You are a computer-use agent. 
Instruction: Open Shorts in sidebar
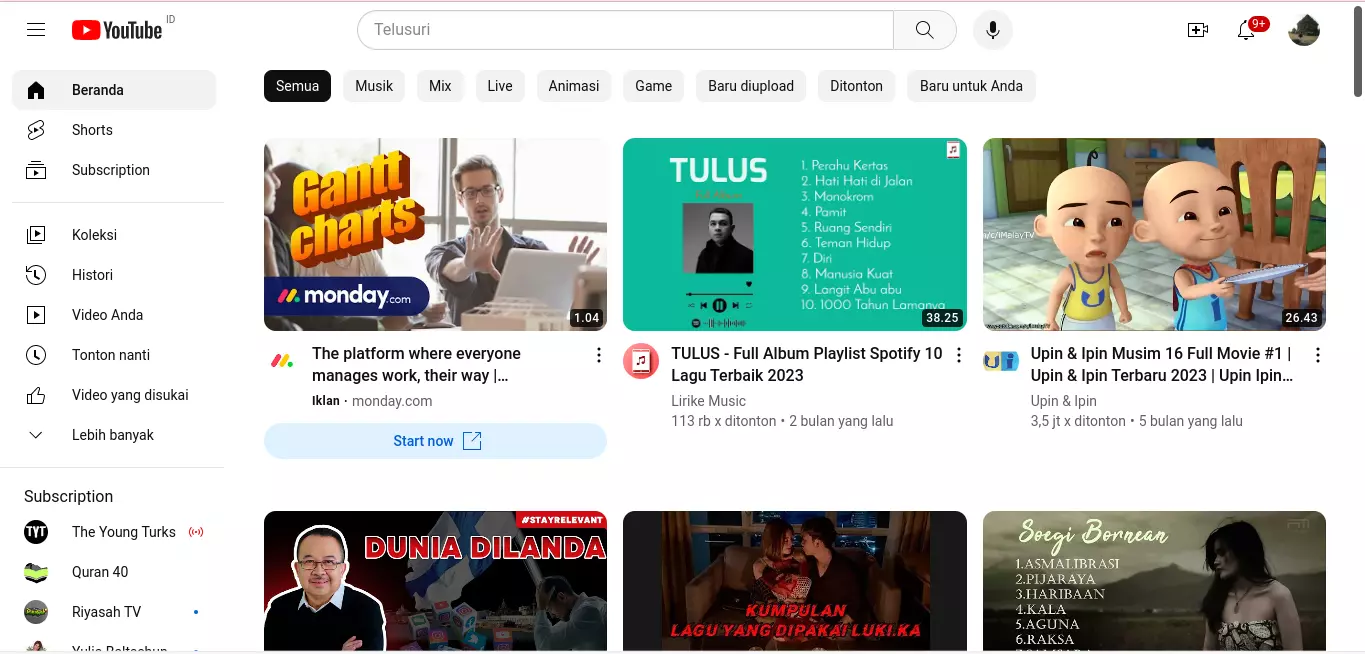pyautogui.click(x=114, y=130)
